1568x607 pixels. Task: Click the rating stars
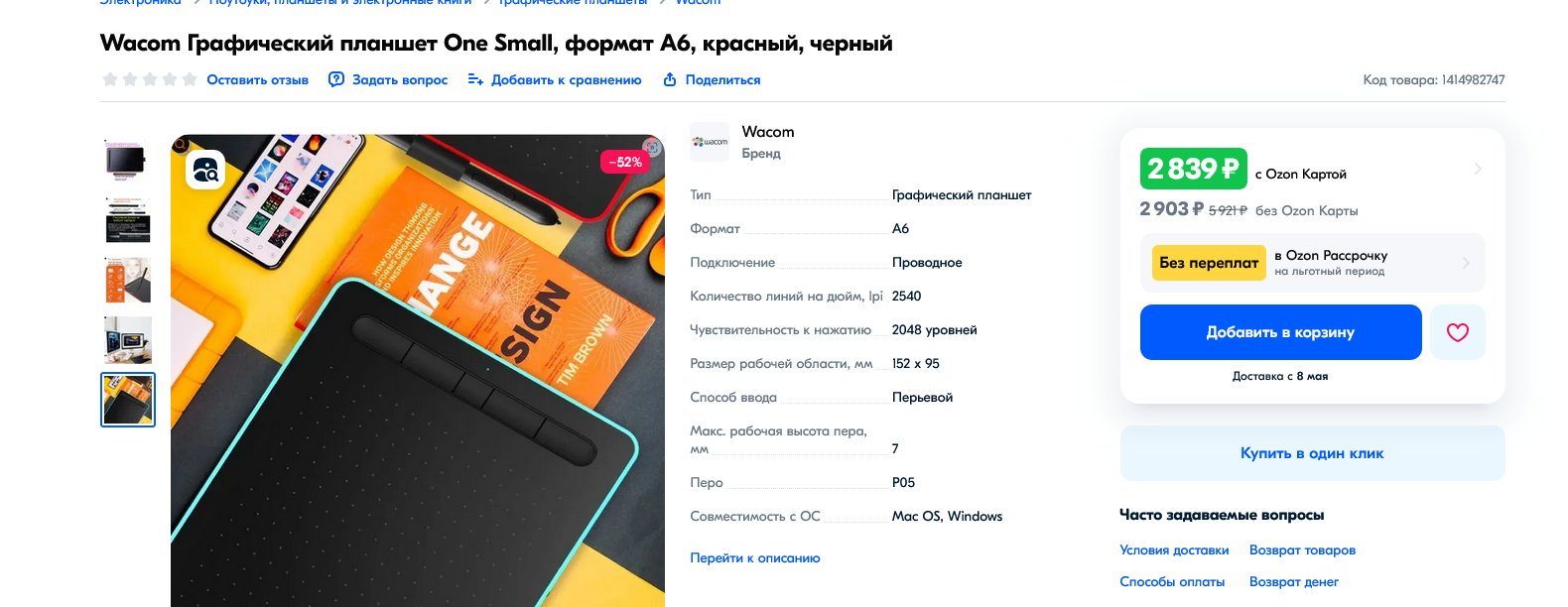point(149,79)
